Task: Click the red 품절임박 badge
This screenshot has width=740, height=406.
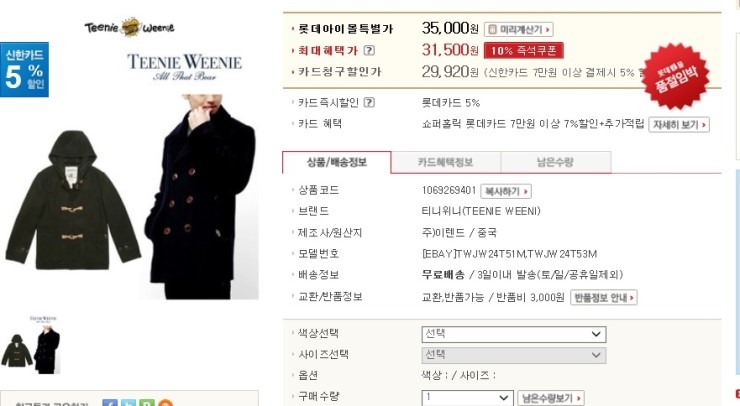Action: 676,76
